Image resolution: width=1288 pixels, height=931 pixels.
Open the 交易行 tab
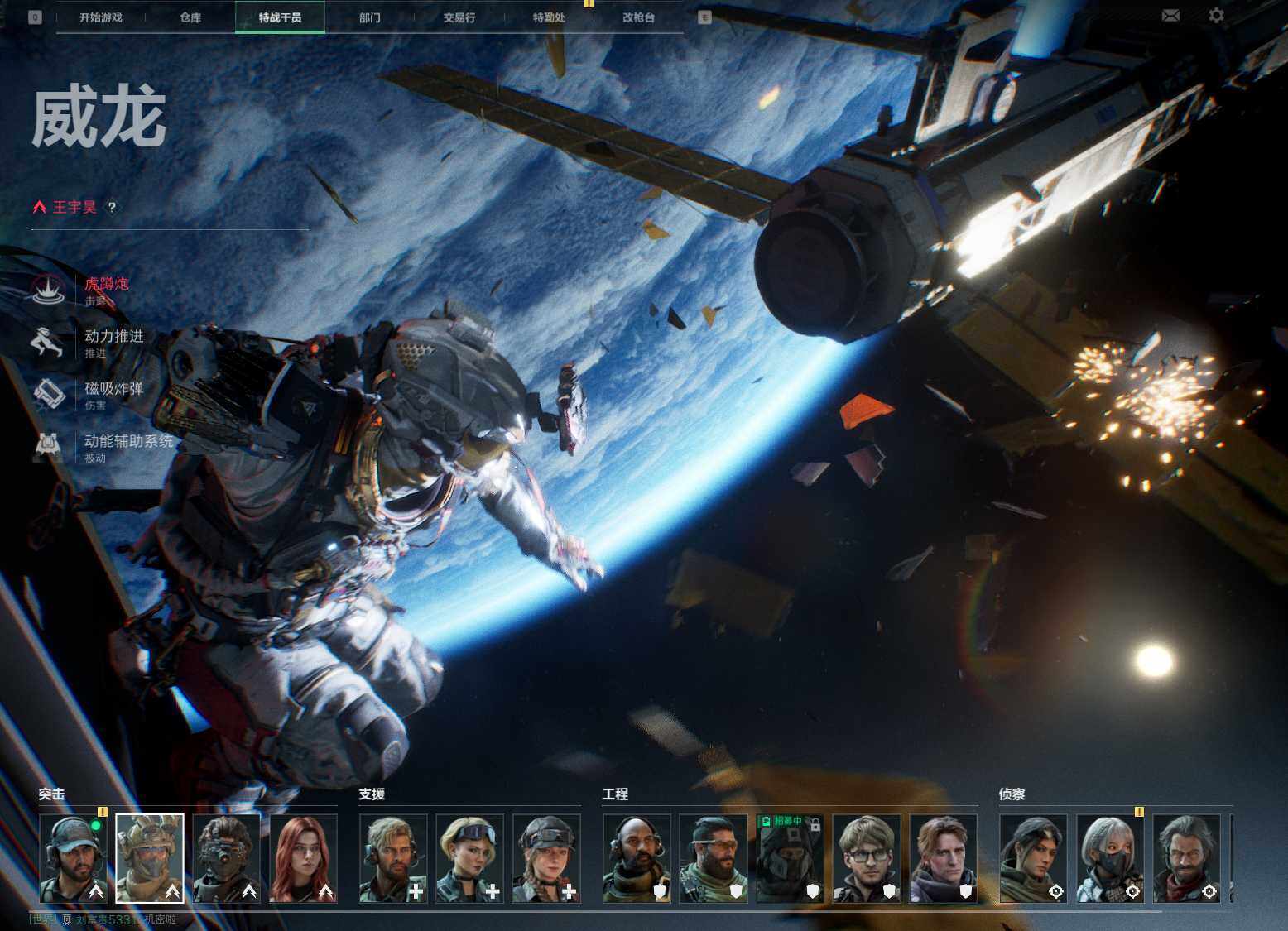459,17
